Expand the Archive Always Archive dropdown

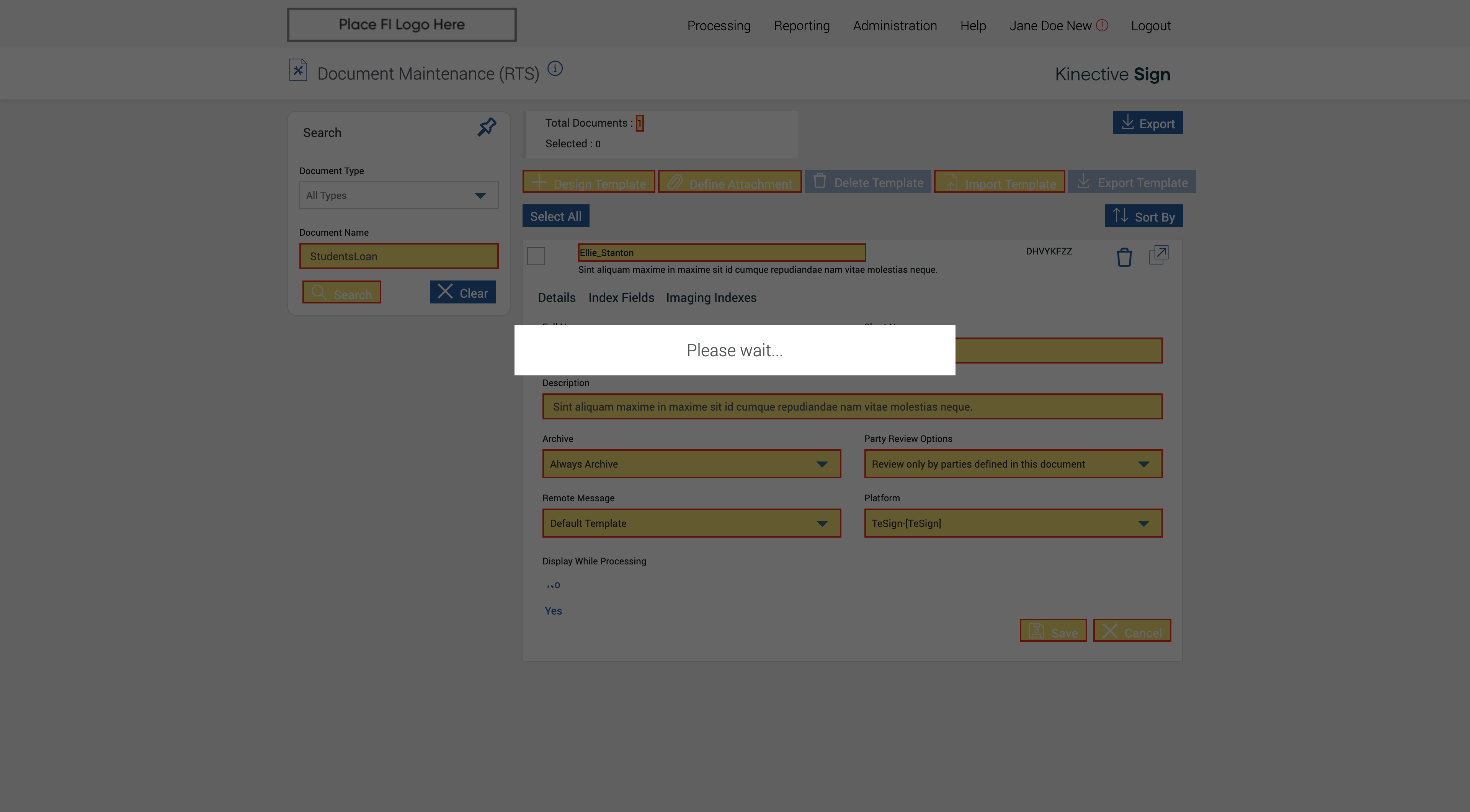691,464
